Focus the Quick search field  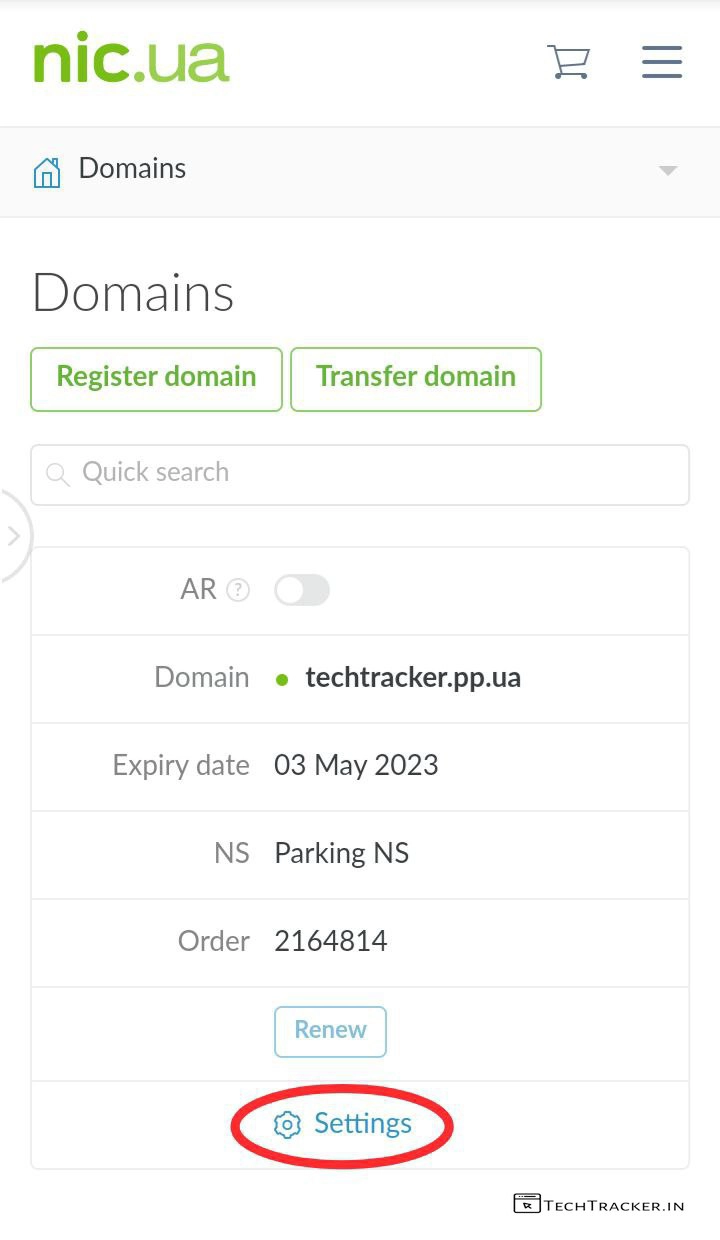point(380,474)
